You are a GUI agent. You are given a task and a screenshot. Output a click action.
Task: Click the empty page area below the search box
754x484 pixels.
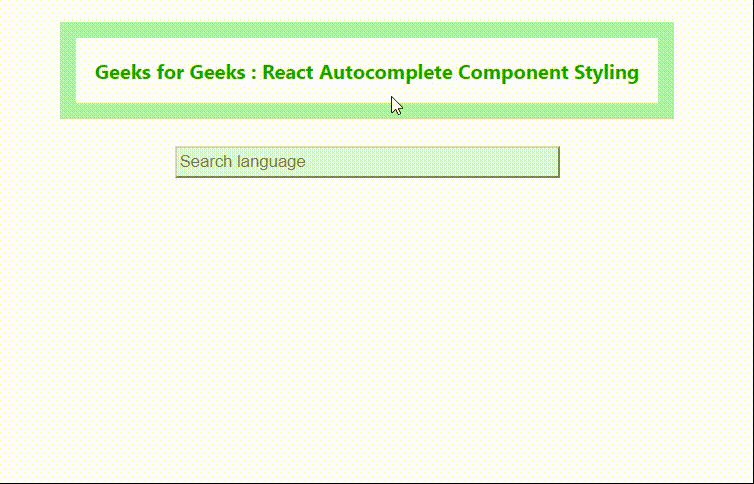367,320
